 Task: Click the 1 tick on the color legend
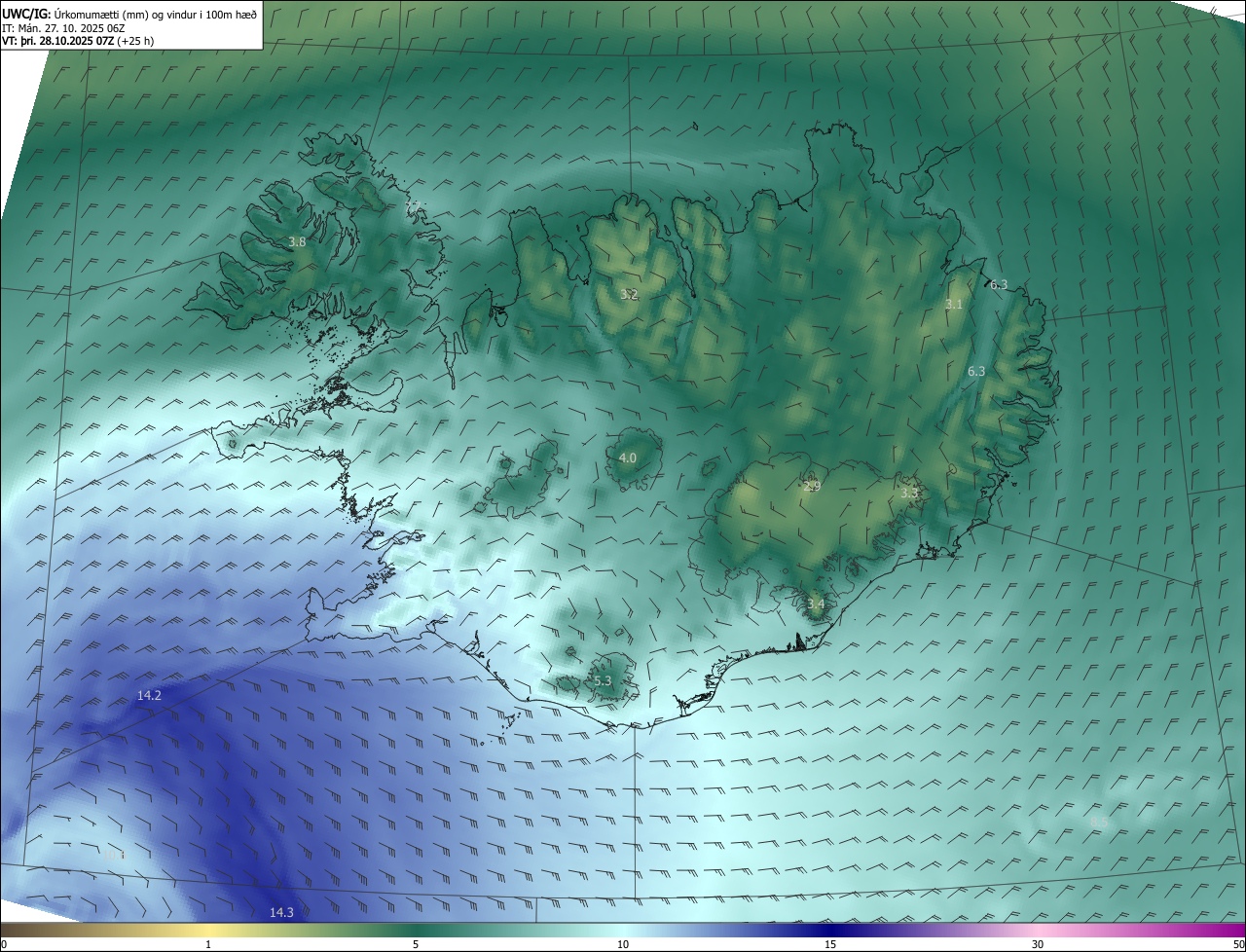(208, 943)
